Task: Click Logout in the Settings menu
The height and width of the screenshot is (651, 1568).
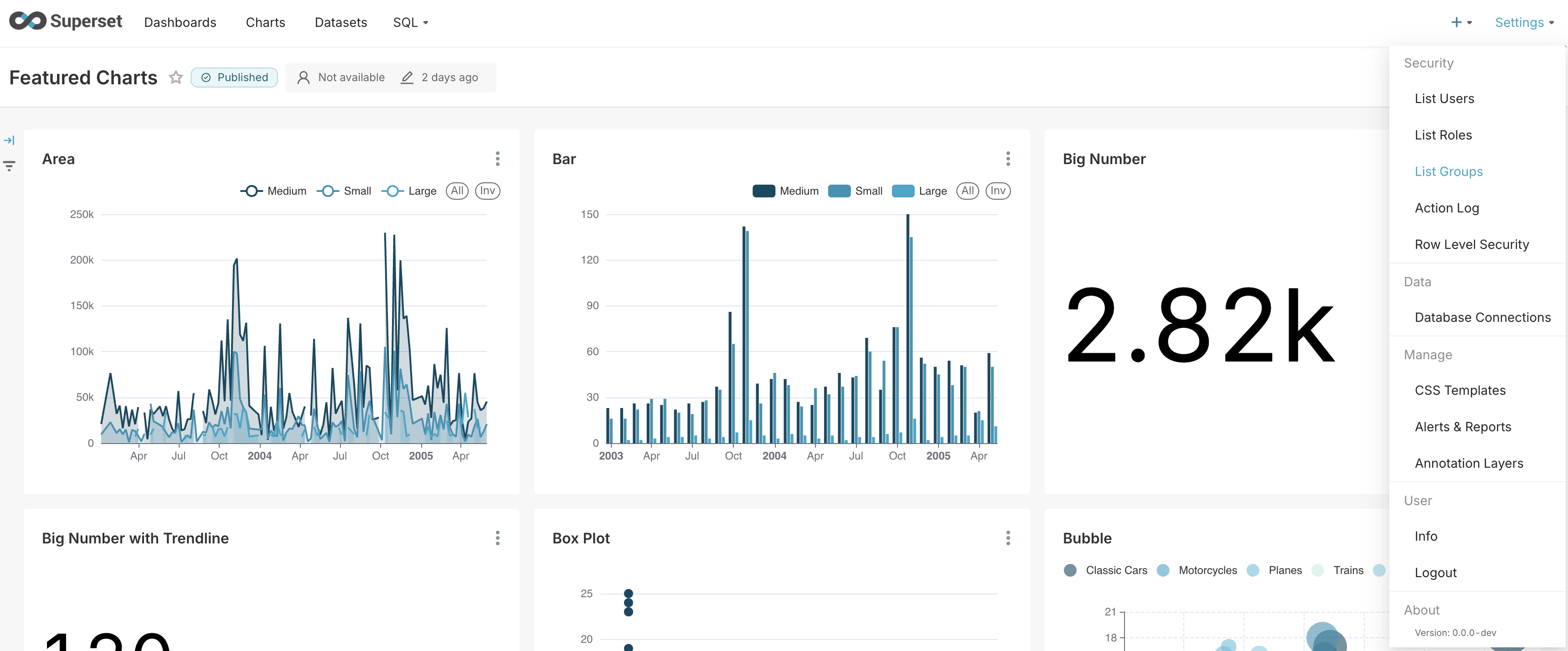Action: pyautogui.click(x=1477, y=573)
